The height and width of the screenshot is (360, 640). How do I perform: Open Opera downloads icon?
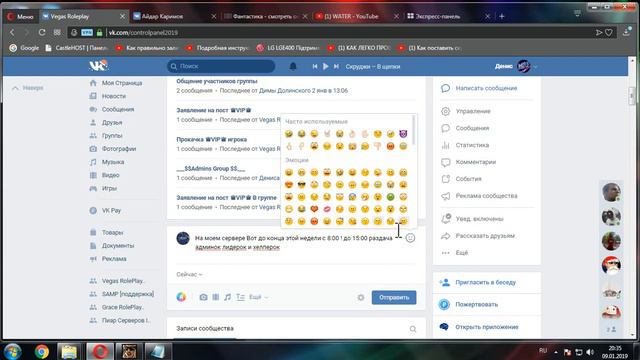[x=627, y=32]
